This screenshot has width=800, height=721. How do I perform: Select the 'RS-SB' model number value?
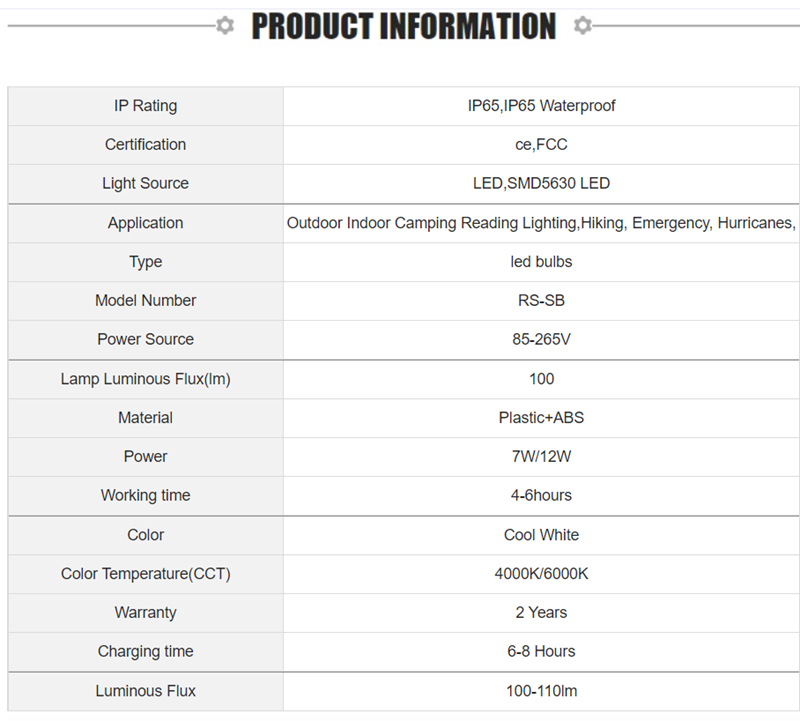click(541, 301)
